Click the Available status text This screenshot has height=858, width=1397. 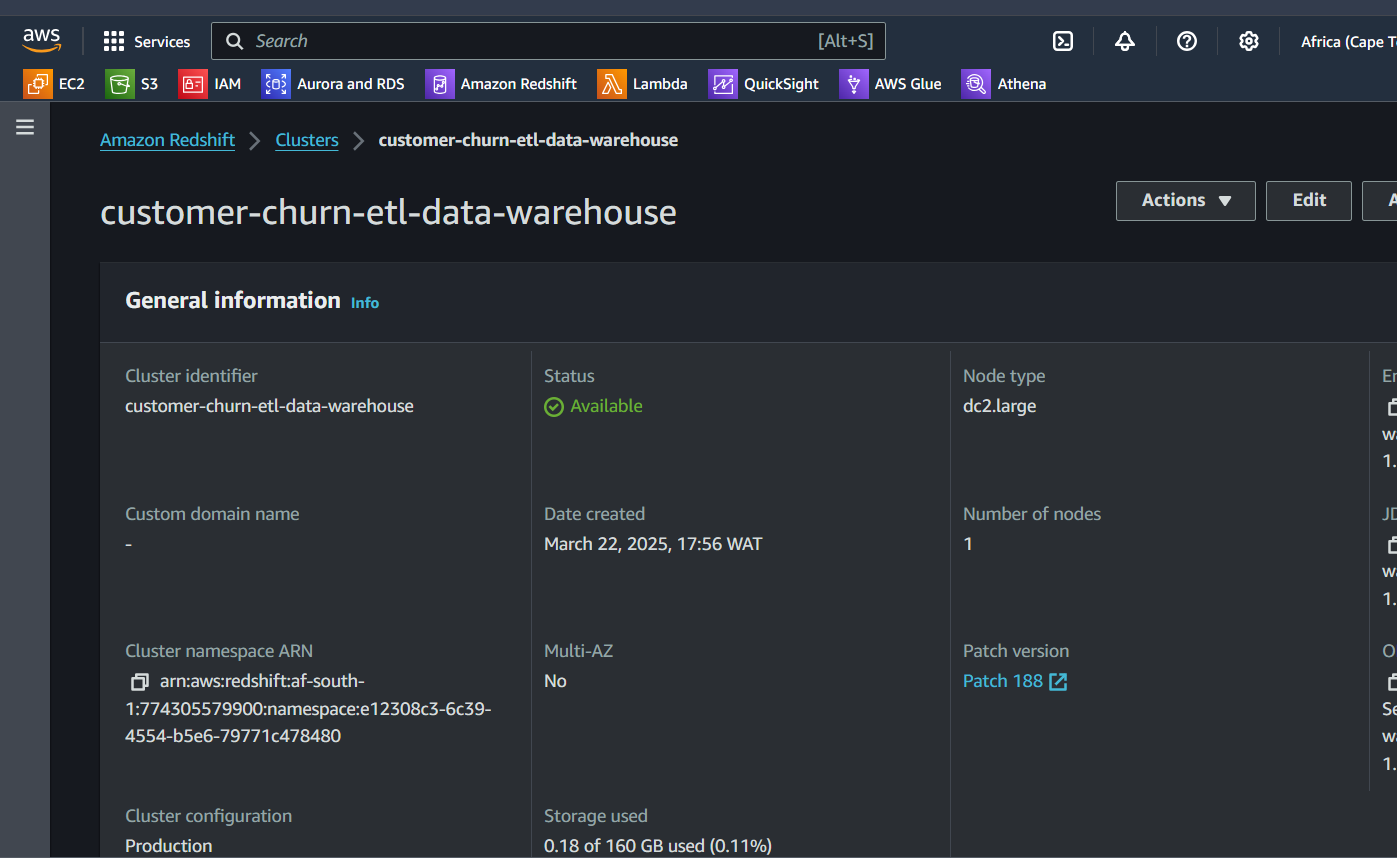click(x=606, y=406)
